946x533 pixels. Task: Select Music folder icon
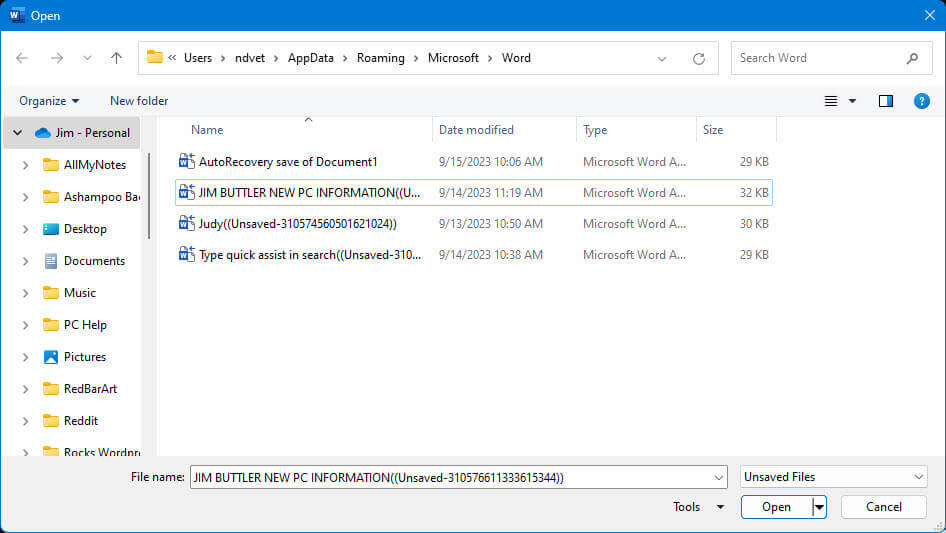(x=51, y=293)
